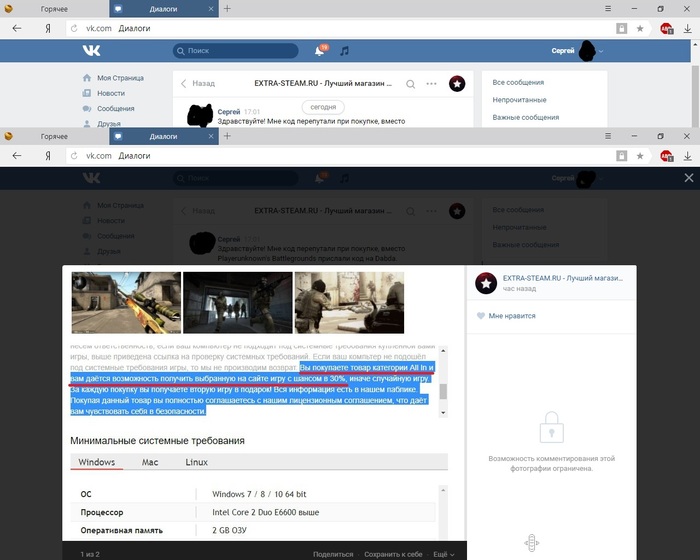Click 'Поделиться' below the photo

point(333,553)
